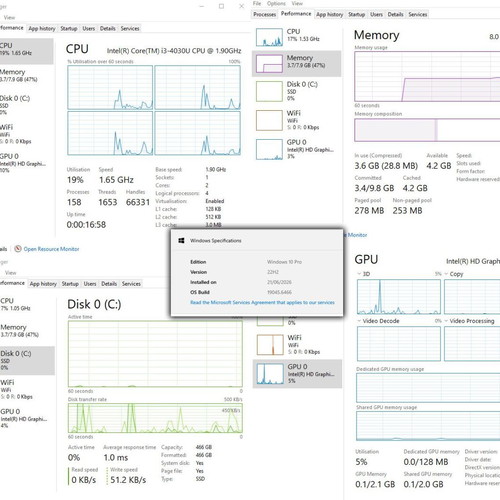The height and width of the screenshot is (500, 500).
Task: Select Disk 0 thumbnail in Memory window sidebar
Action: 269,91
